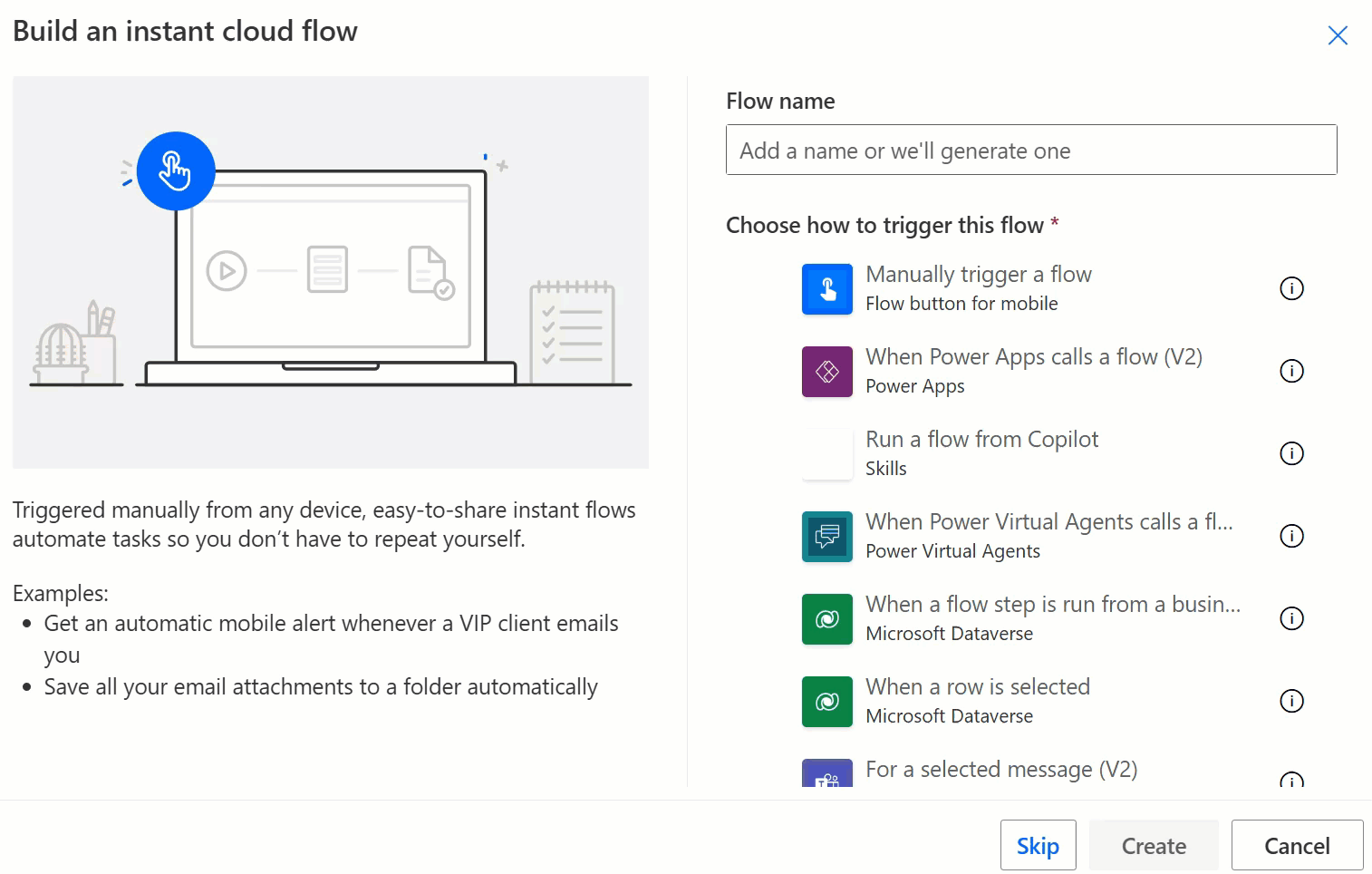Click Flow button for mobile subtitle
The height and width of the screenshot is (874, 1372).
pyautogui.click(x=961, y=304)
